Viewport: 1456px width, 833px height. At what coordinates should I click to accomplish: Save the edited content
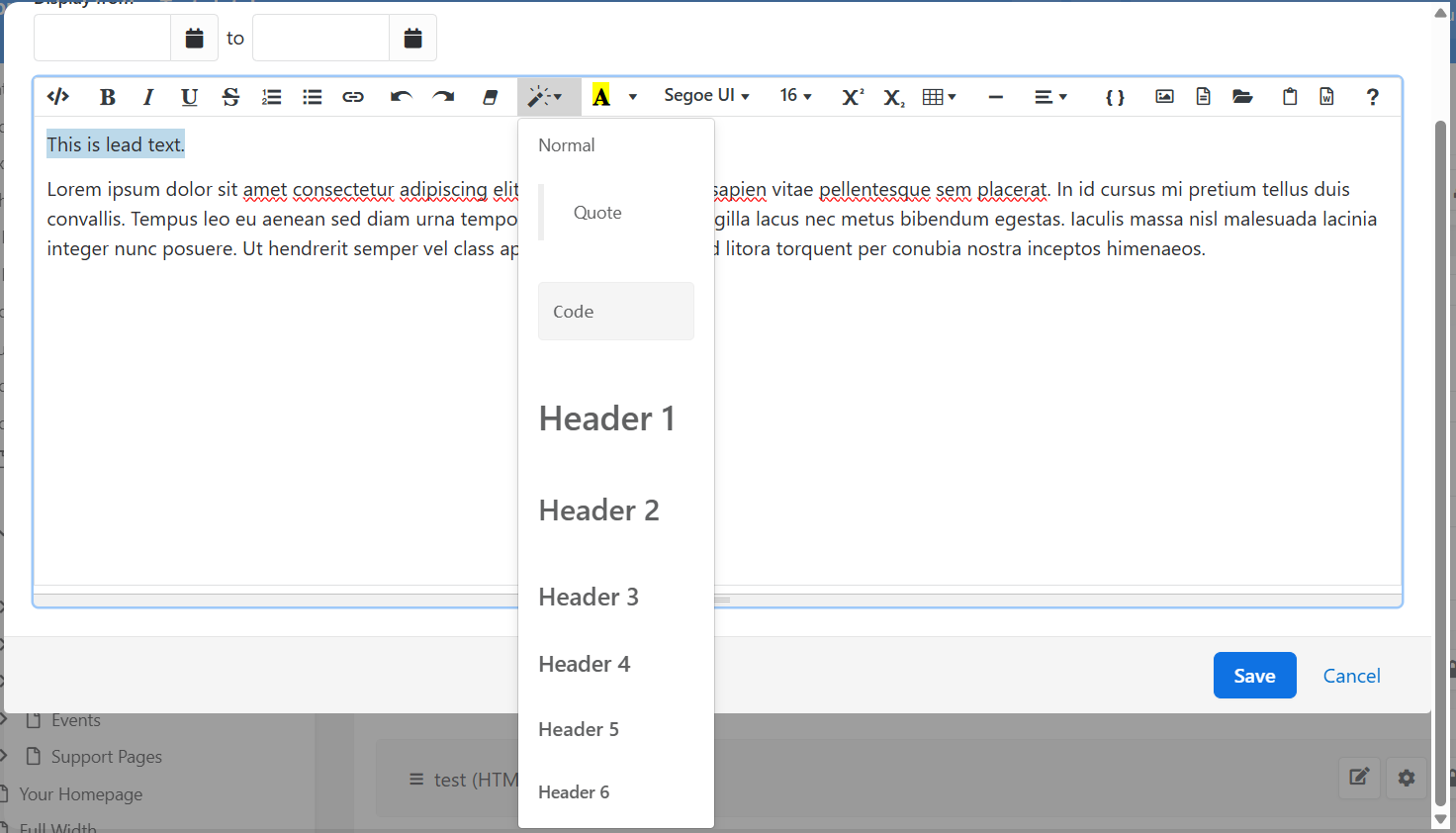1254,675
